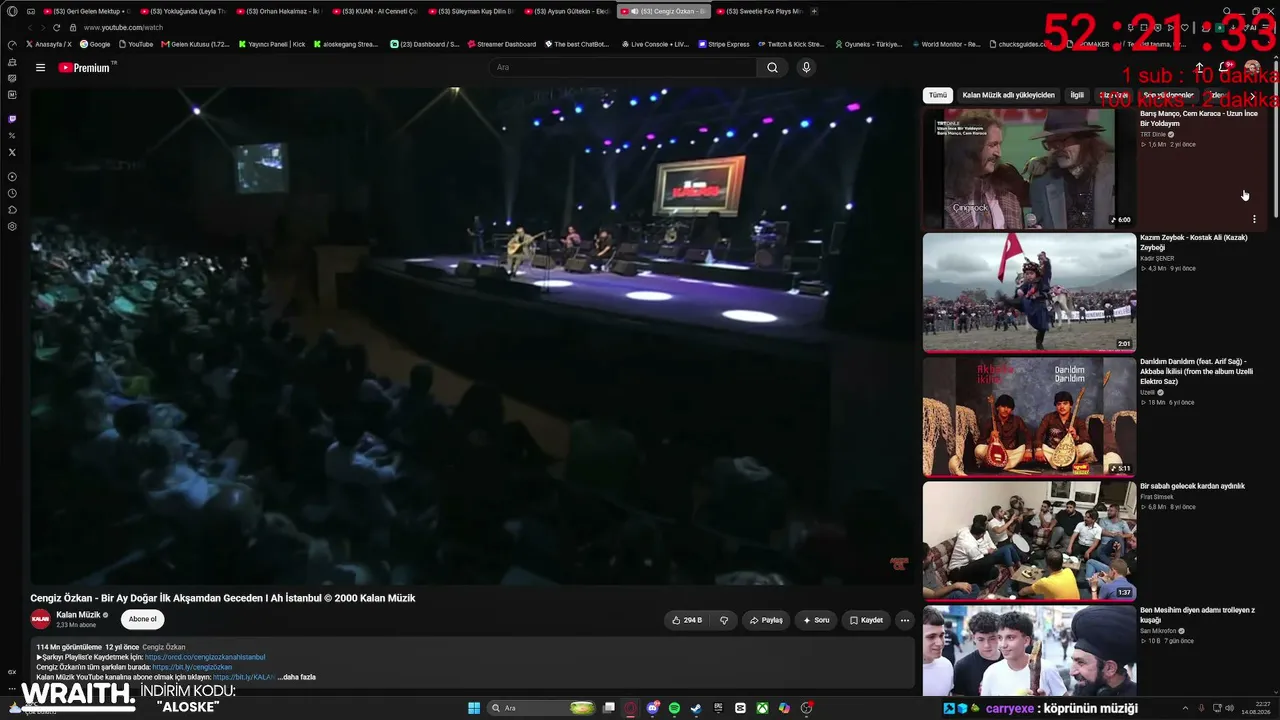Viewport: 1280px width, 720px height.
Task: Open 'Stripe Express' bookmark
Action: (724, 44)
